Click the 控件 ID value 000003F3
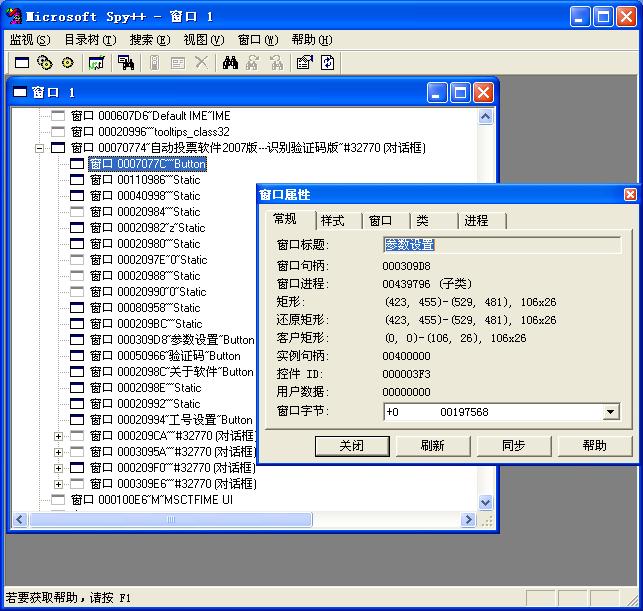This screenshot has width=643, height=611. [406, 374]
